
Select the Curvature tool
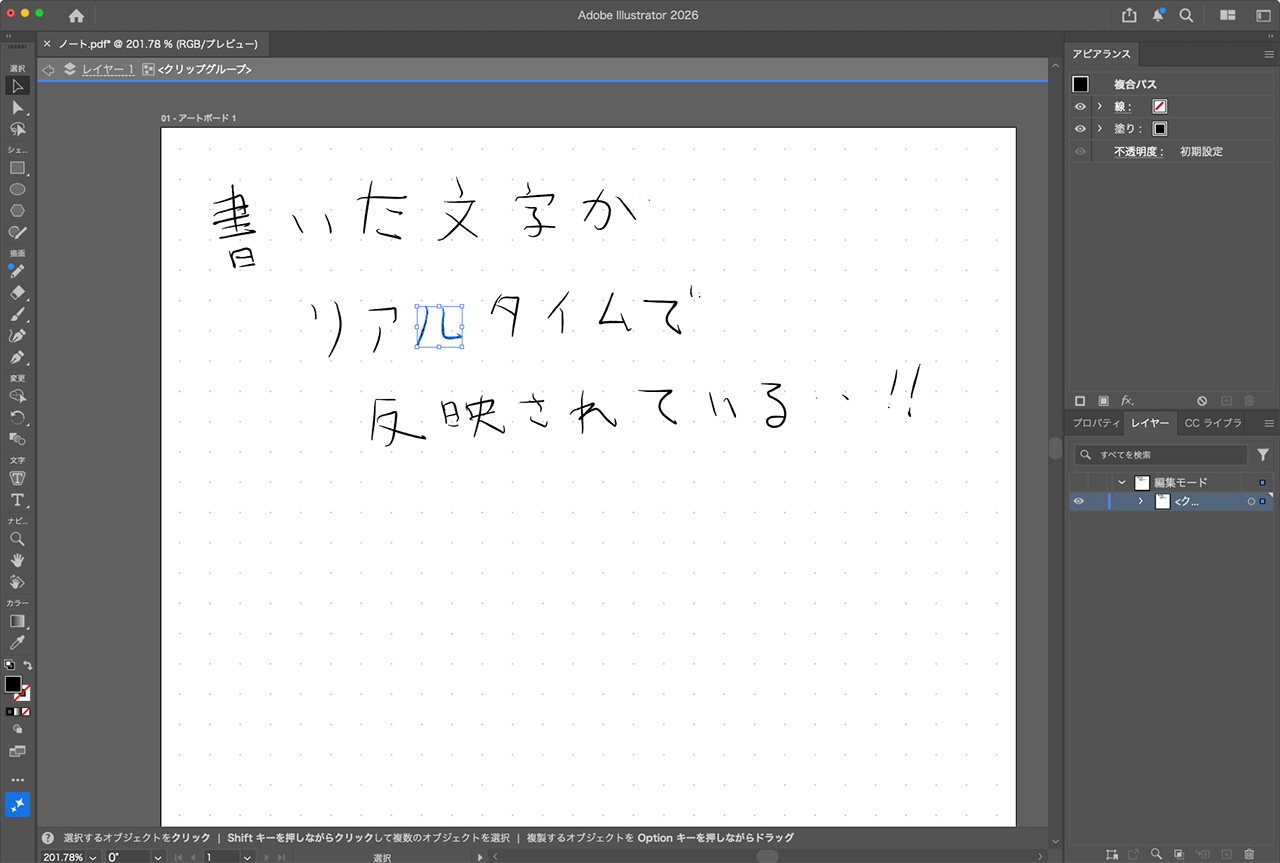[x=17, y=336]
